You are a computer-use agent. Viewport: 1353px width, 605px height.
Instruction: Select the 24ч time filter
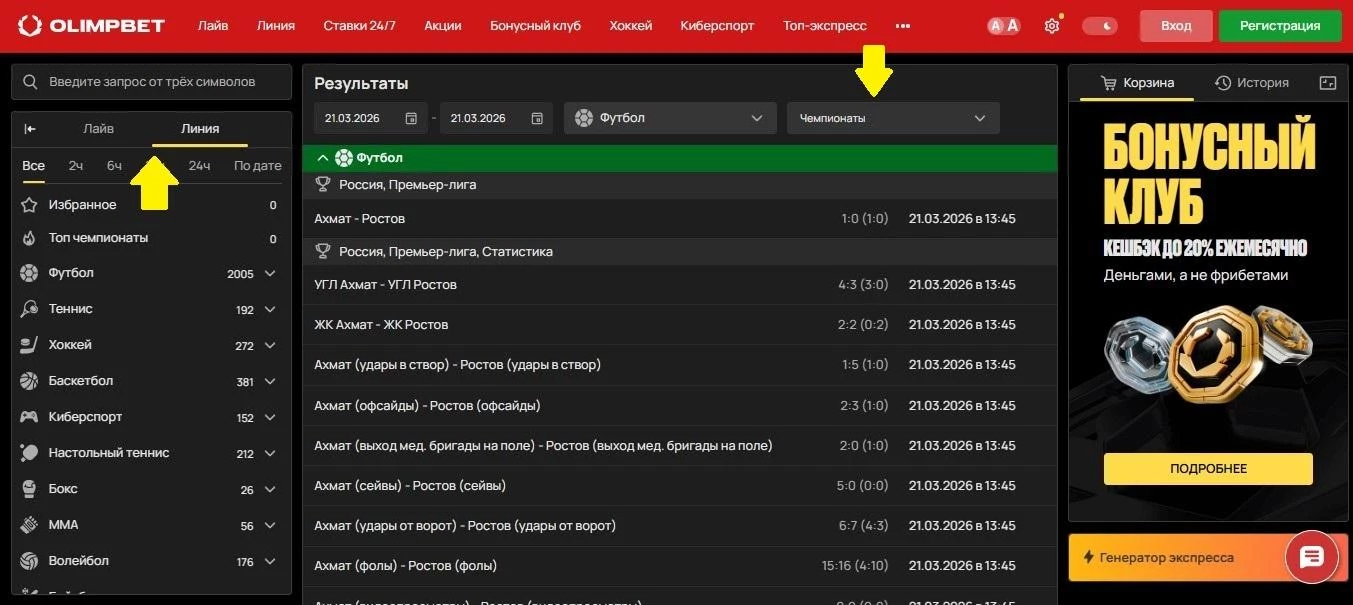pyautogui.click(x=199, y=165)
